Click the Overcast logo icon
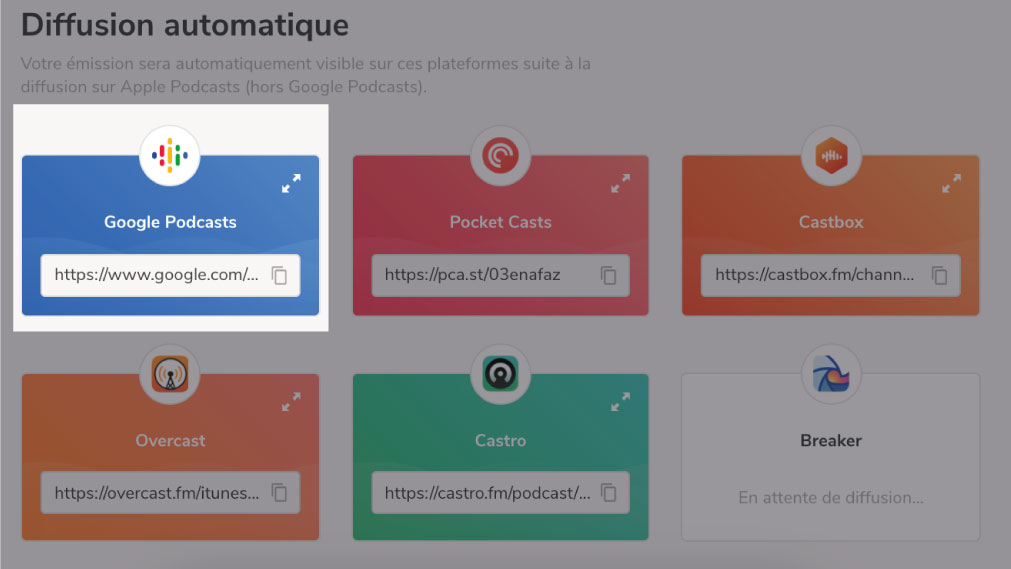 click(170, 374)
